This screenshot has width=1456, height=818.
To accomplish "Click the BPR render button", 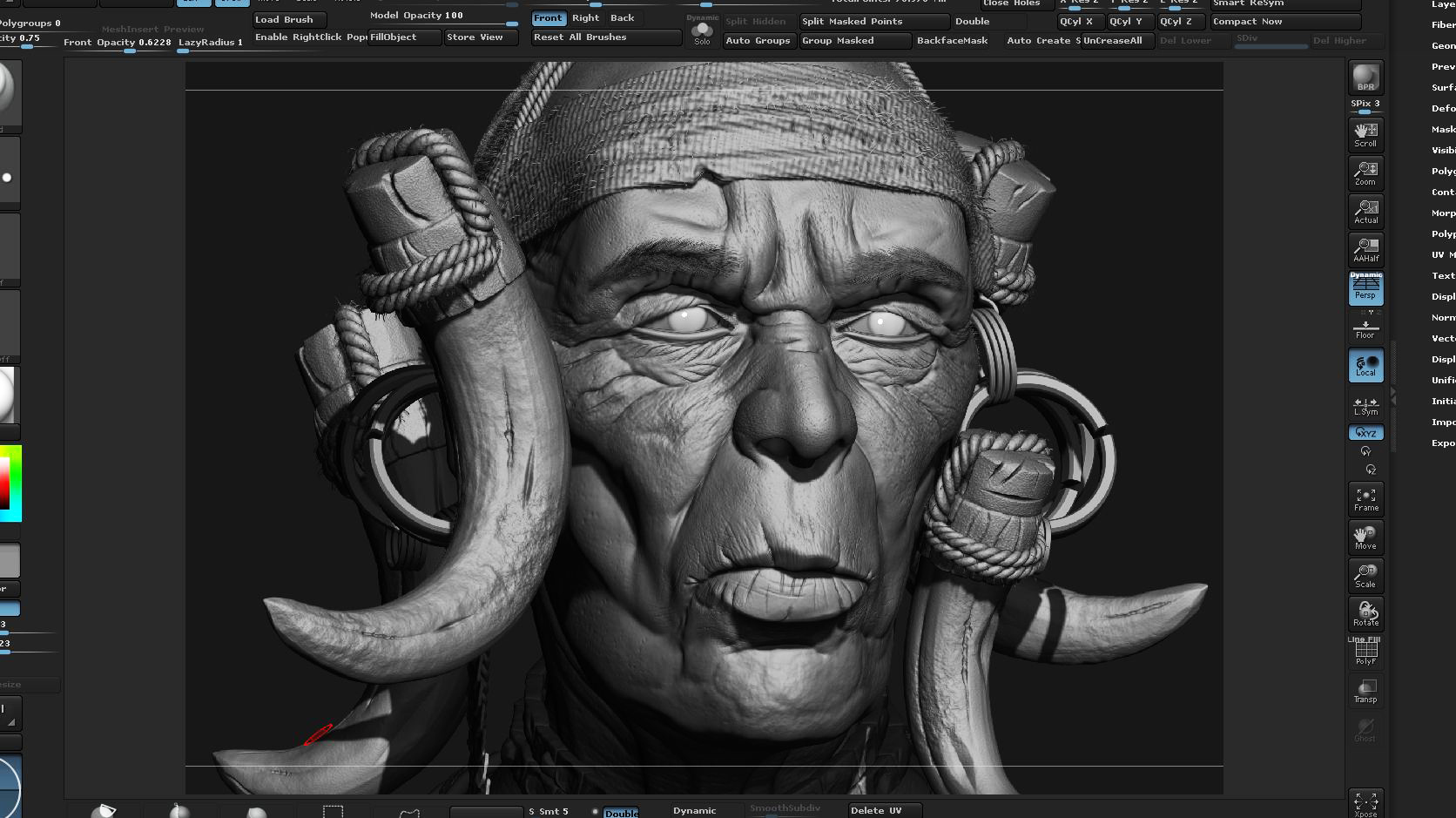I will (x=1365, y=78).
